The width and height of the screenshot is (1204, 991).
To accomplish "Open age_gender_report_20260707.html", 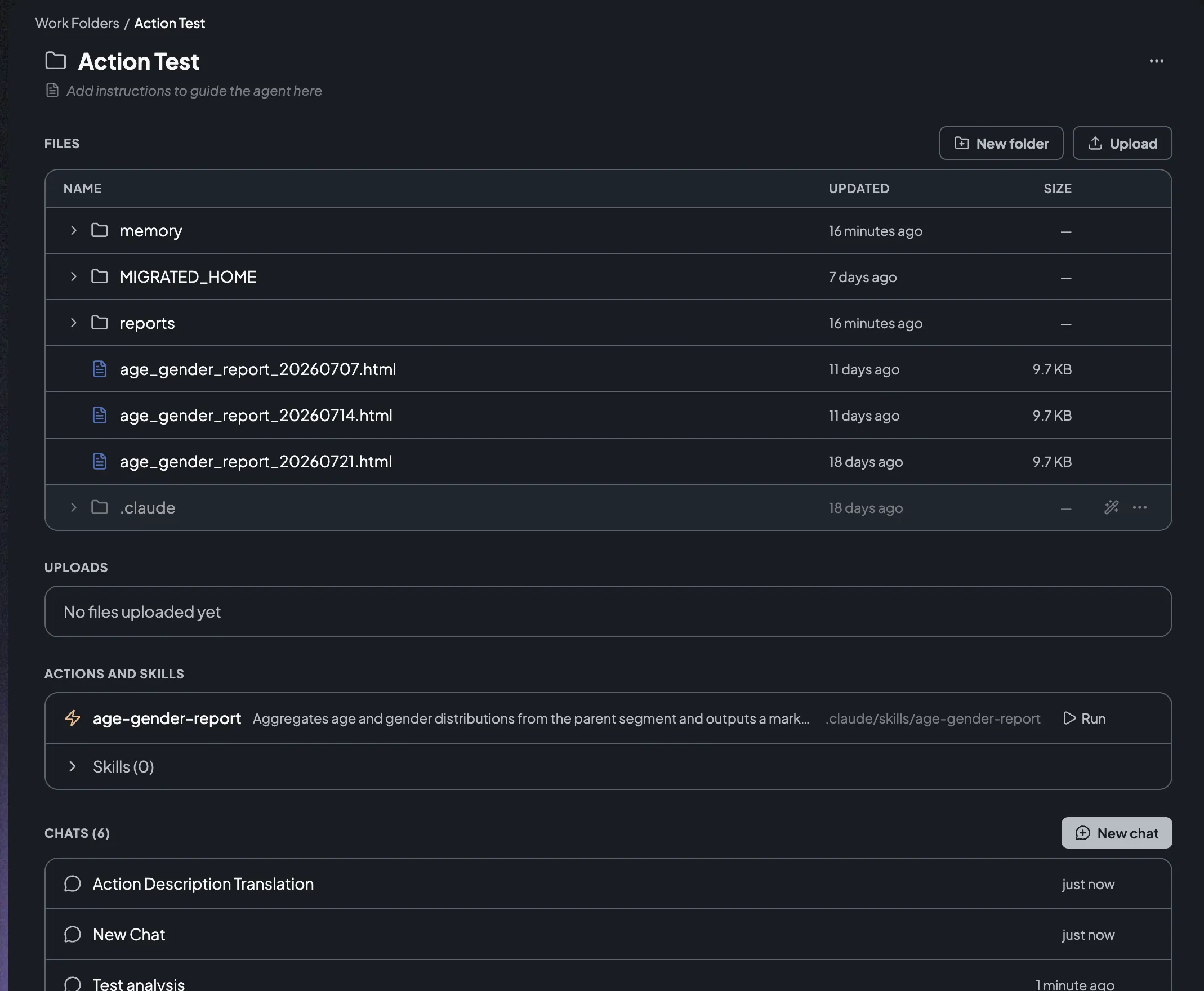I will (x=257, y=369).
